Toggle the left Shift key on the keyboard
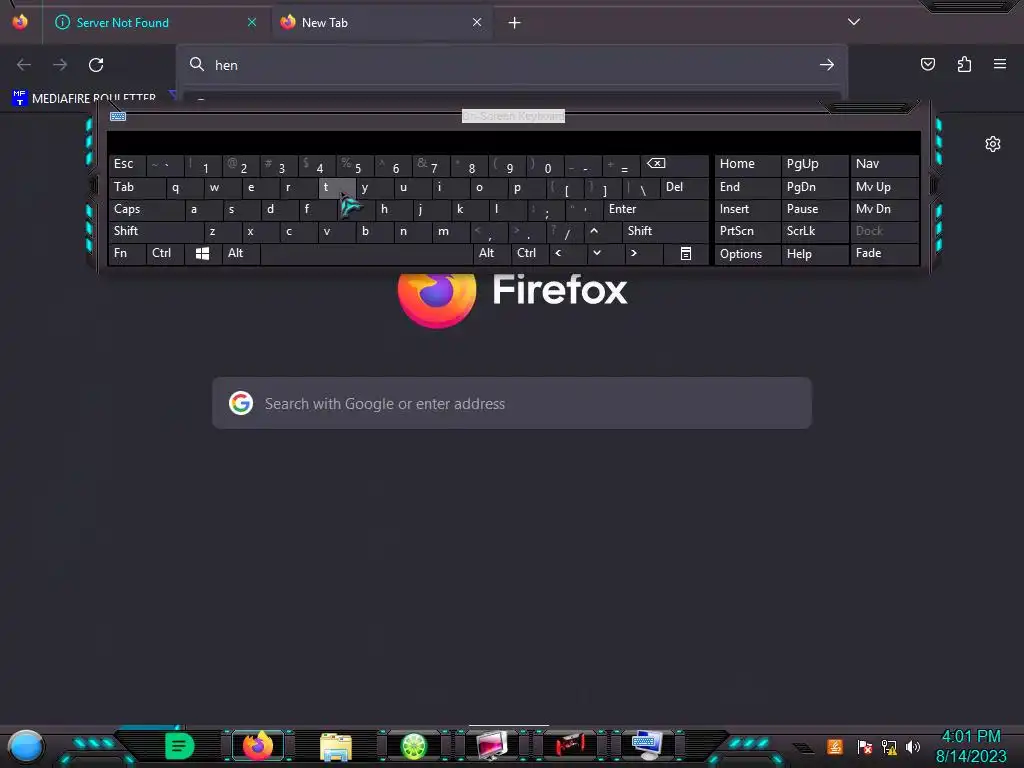This screenshot has width=1024, height=768. (x=156, y=231)
